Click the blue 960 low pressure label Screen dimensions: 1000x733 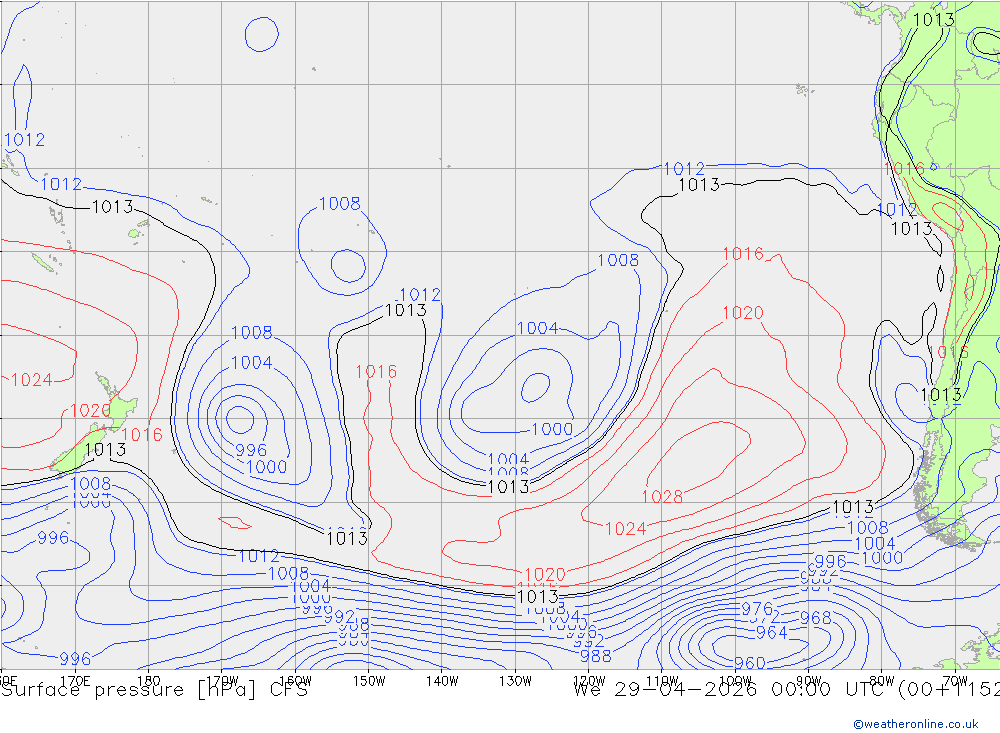(x=749, y=663)
